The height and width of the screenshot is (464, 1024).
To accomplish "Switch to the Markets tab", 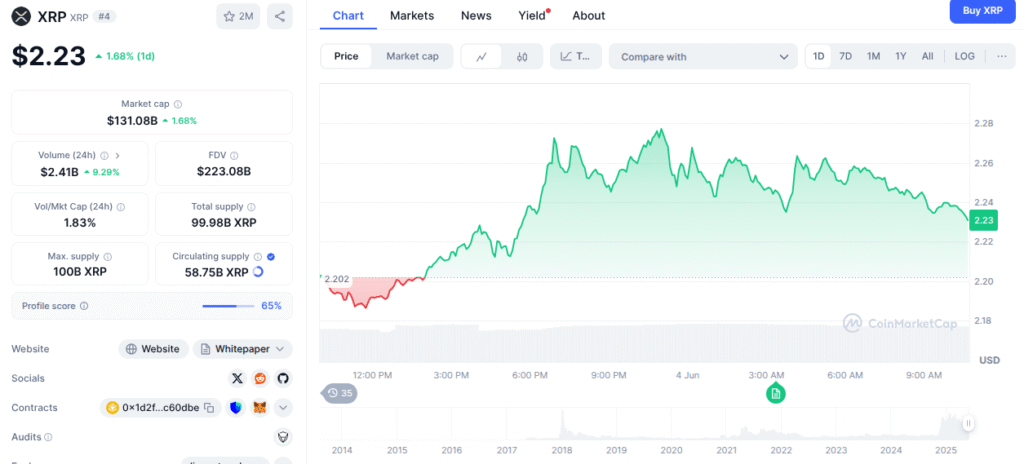I will [412, 16].
